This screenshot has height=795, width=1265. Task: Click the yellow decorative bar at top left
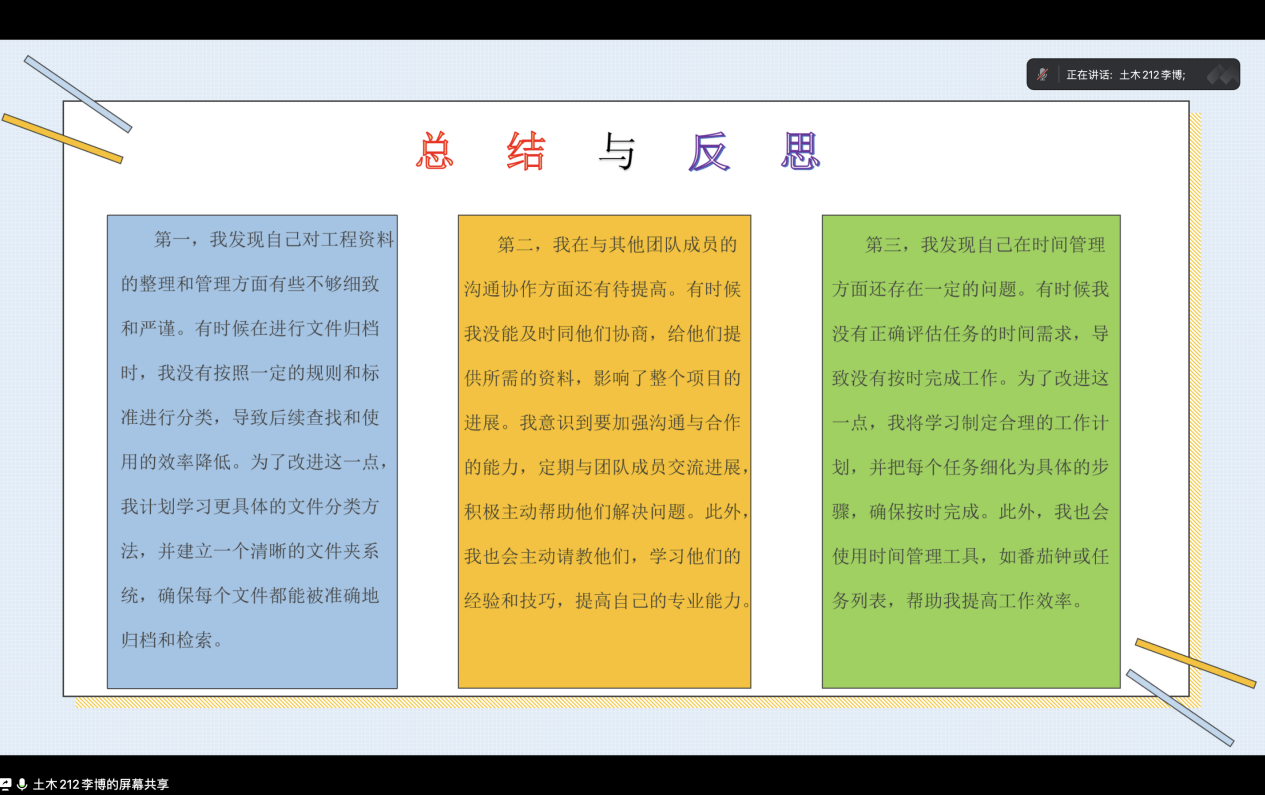(62, 138)
